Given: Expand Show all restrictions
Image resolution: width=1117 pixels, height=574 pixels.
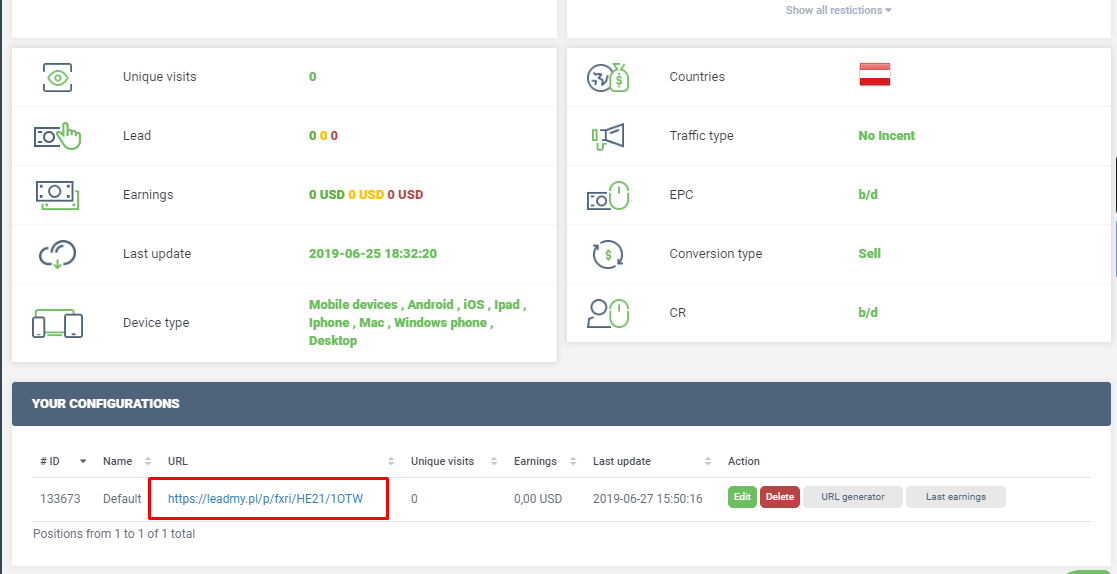Looking at the screenshot, I should pos(838,10).
